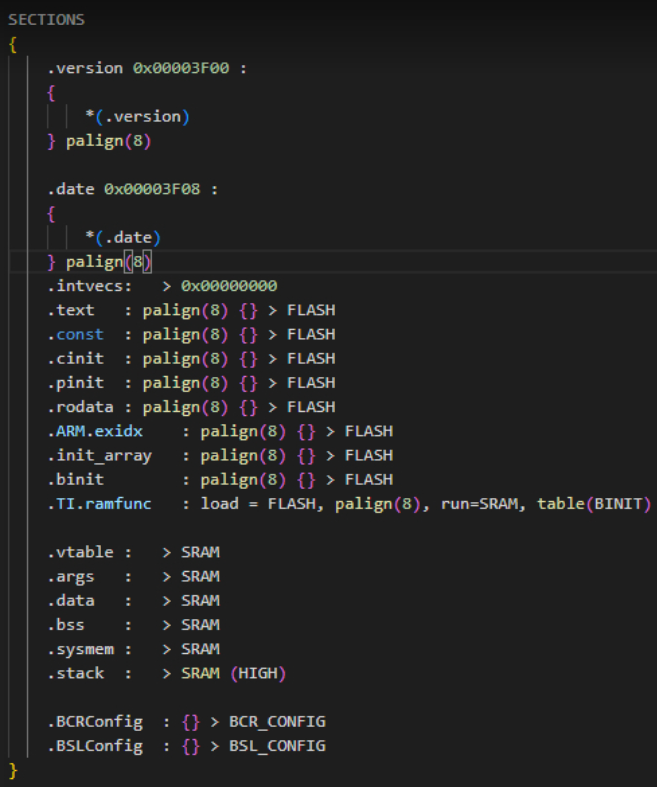Click the .binit section name
Screen dimensions: 657x787
click(76, 479)
